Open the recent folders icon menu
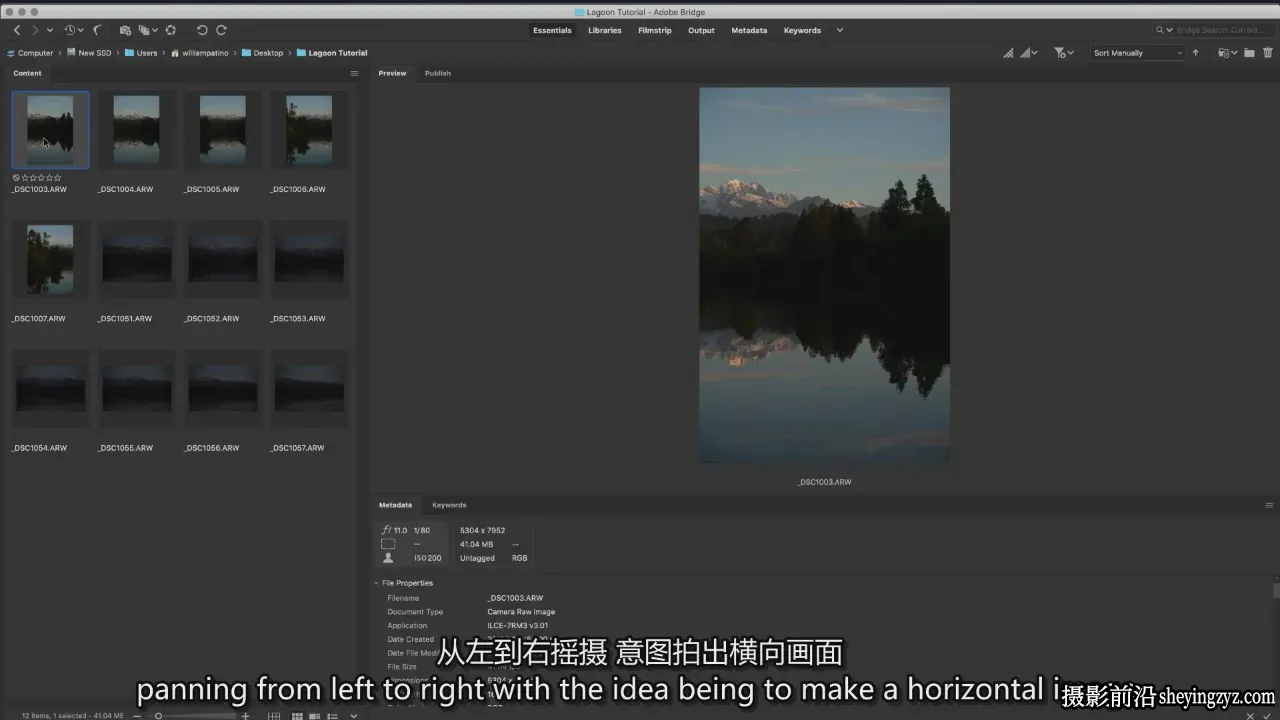The height and width of the screenshot is (720, 1280). point(1227,53)
